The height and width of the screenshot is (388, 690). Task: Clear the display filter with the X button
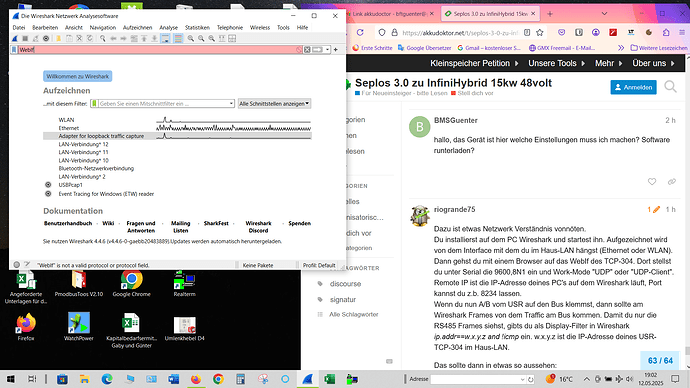307,50
